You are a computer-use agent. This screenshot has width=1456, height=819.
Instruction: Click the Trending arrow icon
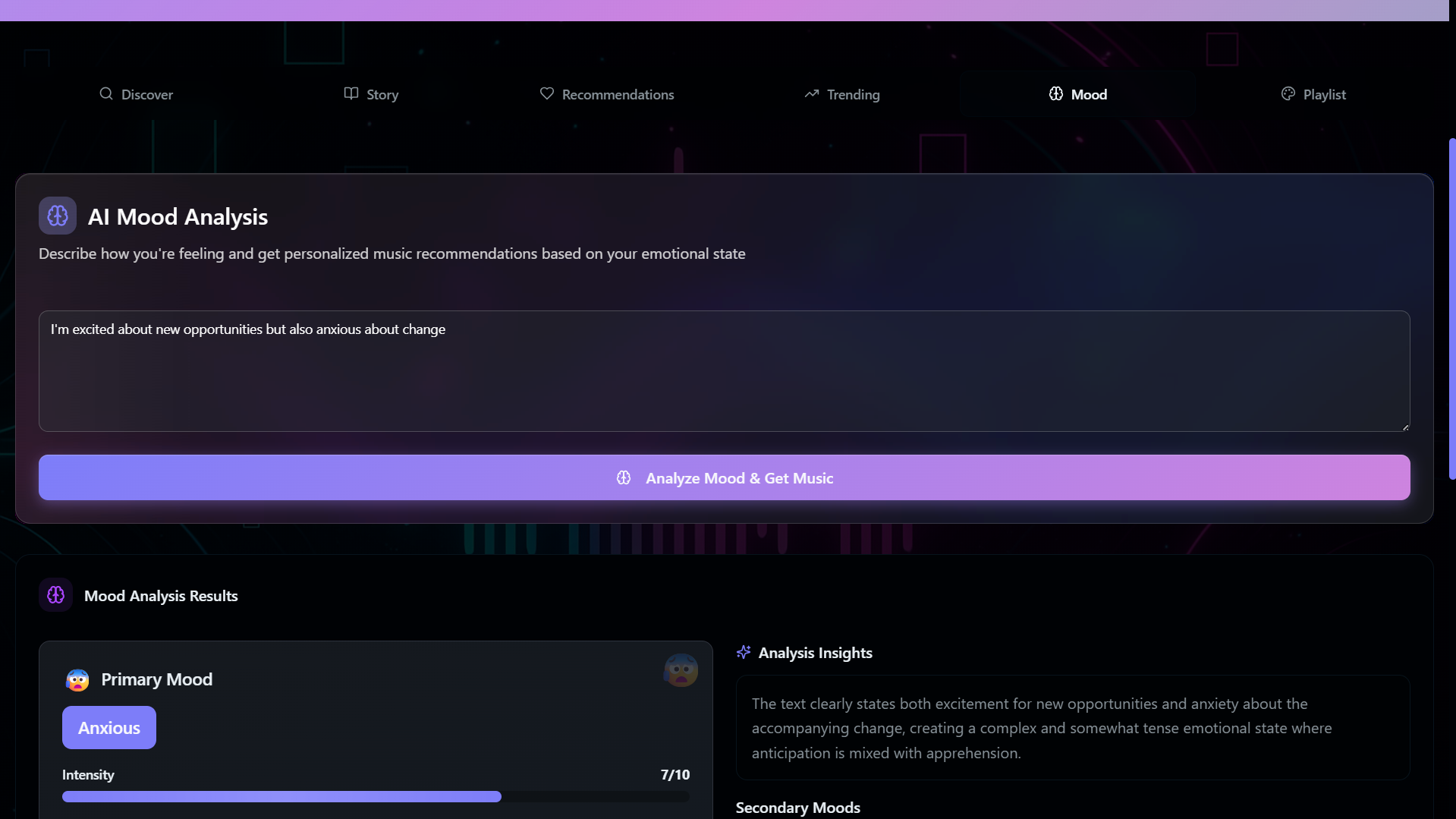[812, 93]
